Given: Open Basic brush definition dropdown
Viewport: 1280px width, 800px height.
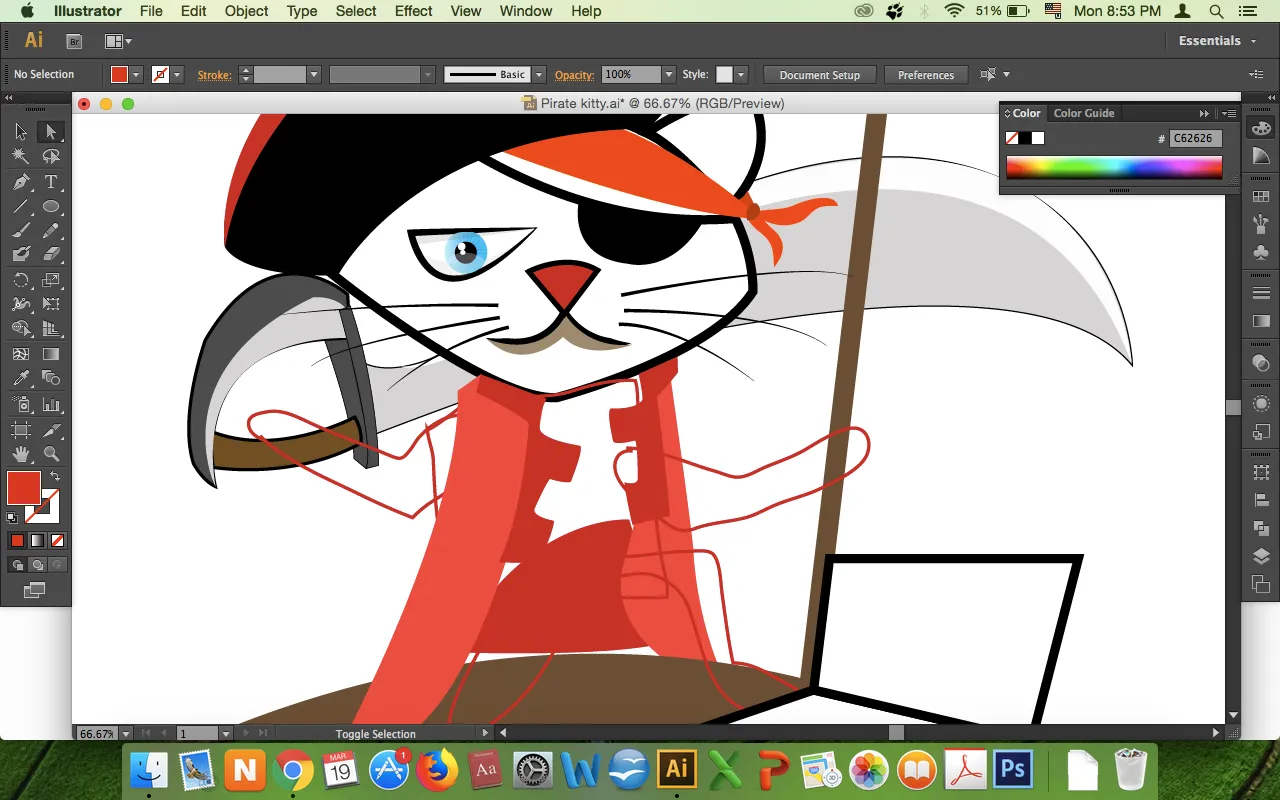Looking at the screenshot, I should pyautogui.click(x=539, y=75).
